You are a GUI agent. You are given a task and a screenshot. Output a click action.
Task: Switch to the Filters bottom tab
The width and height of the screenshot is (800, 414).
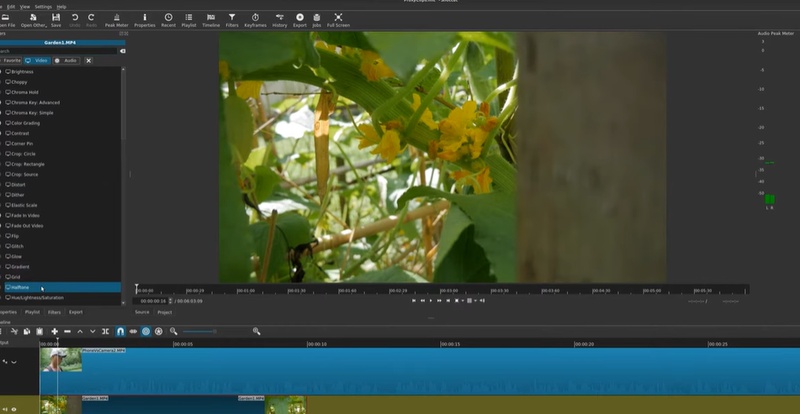[54, 312]
